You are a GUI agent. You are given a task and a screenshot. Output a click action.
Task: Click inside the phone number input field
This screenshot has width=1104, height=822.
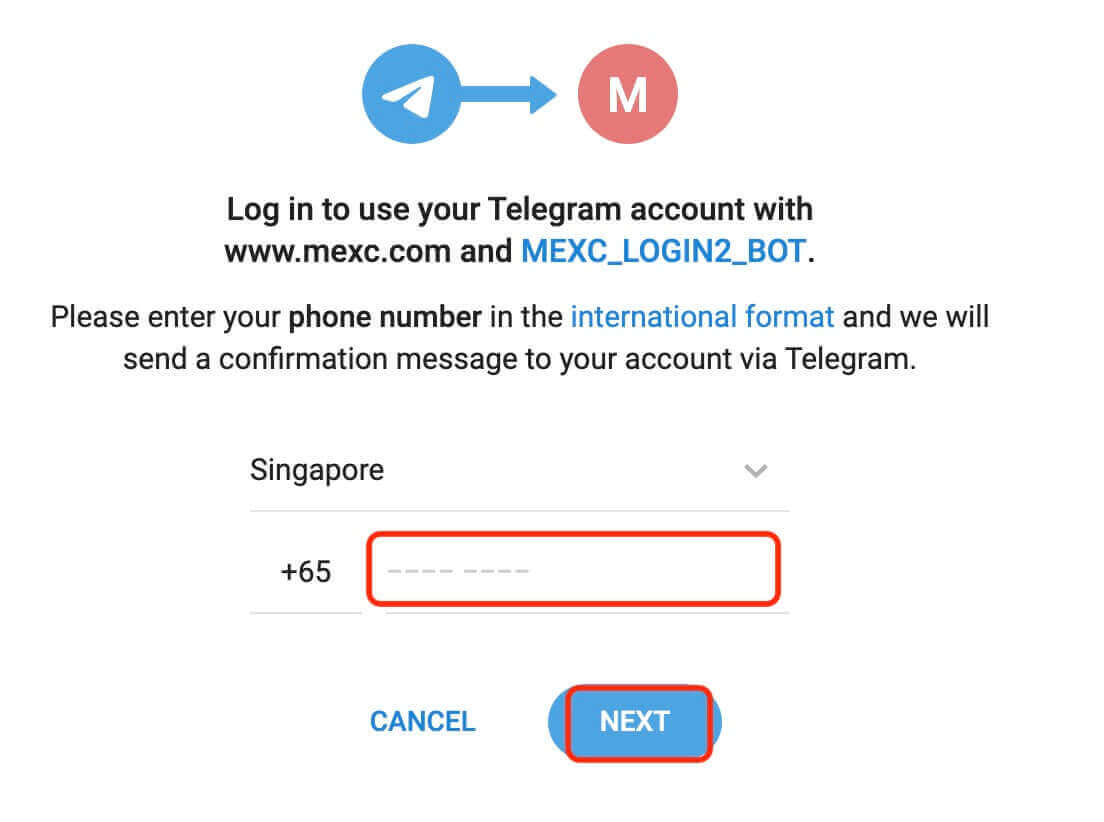coord(575,568)
